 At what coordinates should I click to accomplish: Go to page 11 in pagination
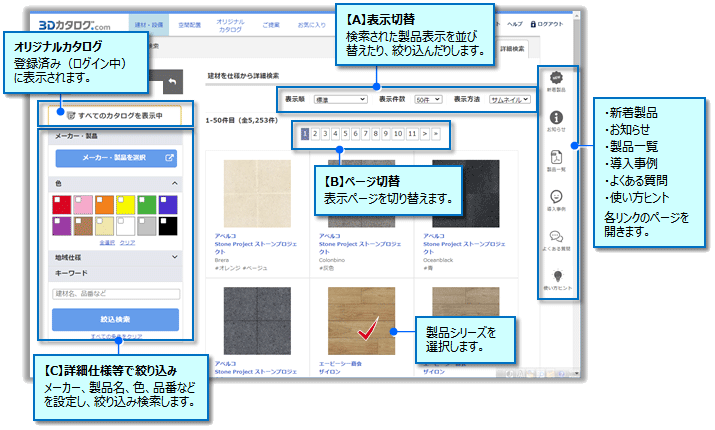point(412,134)
